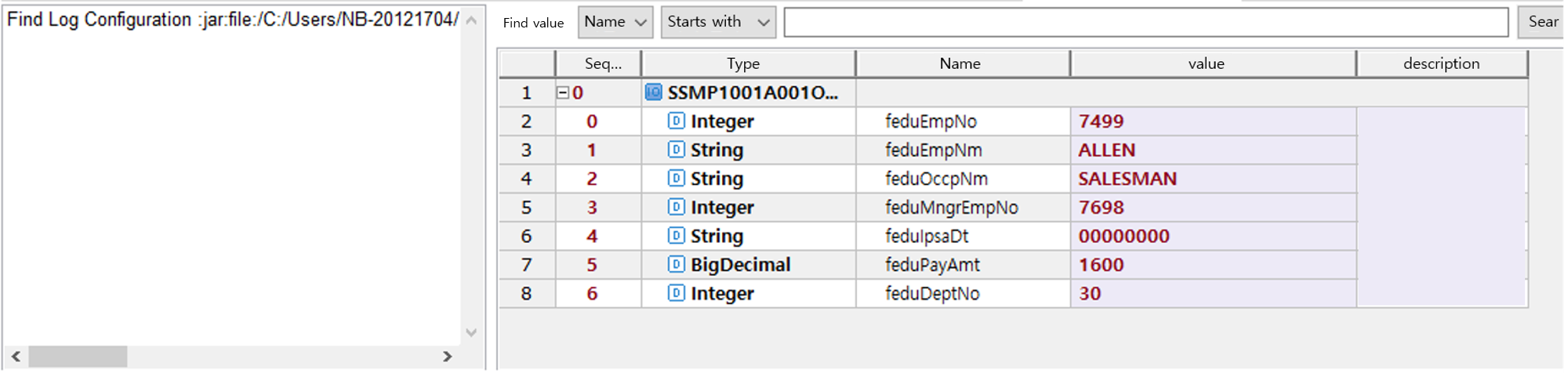Click the description column header
The height and width of the screenshot is (373, 1568).
coord(1442,63)
